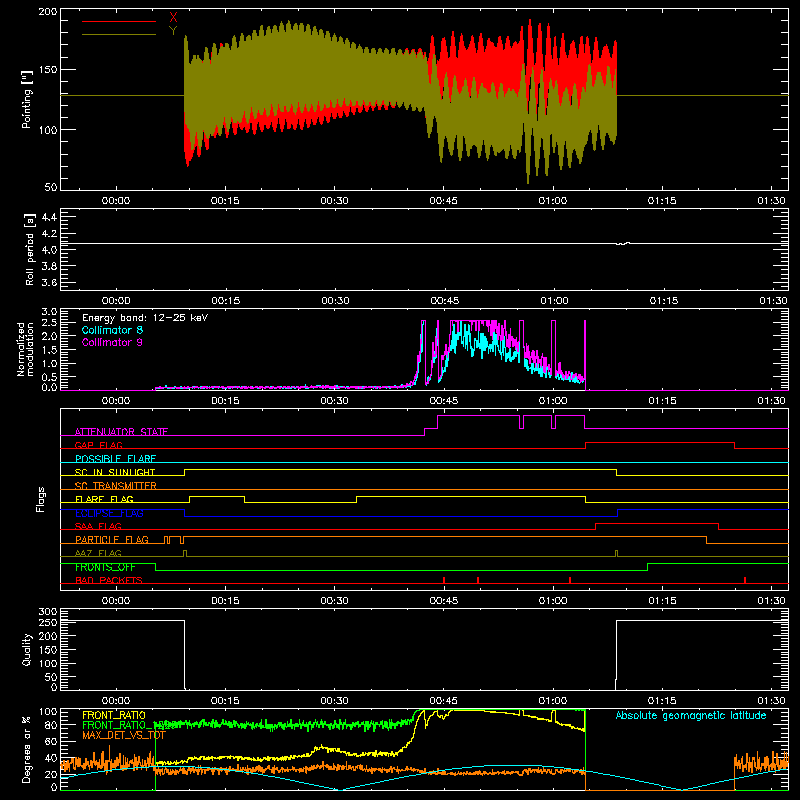Select the Pointing axis title

pos(27,99)
